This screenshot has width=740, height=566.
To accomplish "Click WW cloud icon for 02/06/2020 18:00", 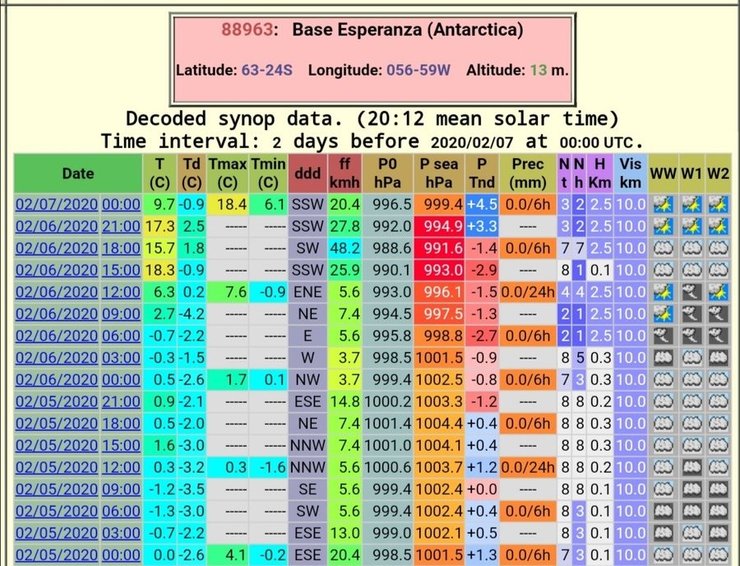I will pos(661,248).
